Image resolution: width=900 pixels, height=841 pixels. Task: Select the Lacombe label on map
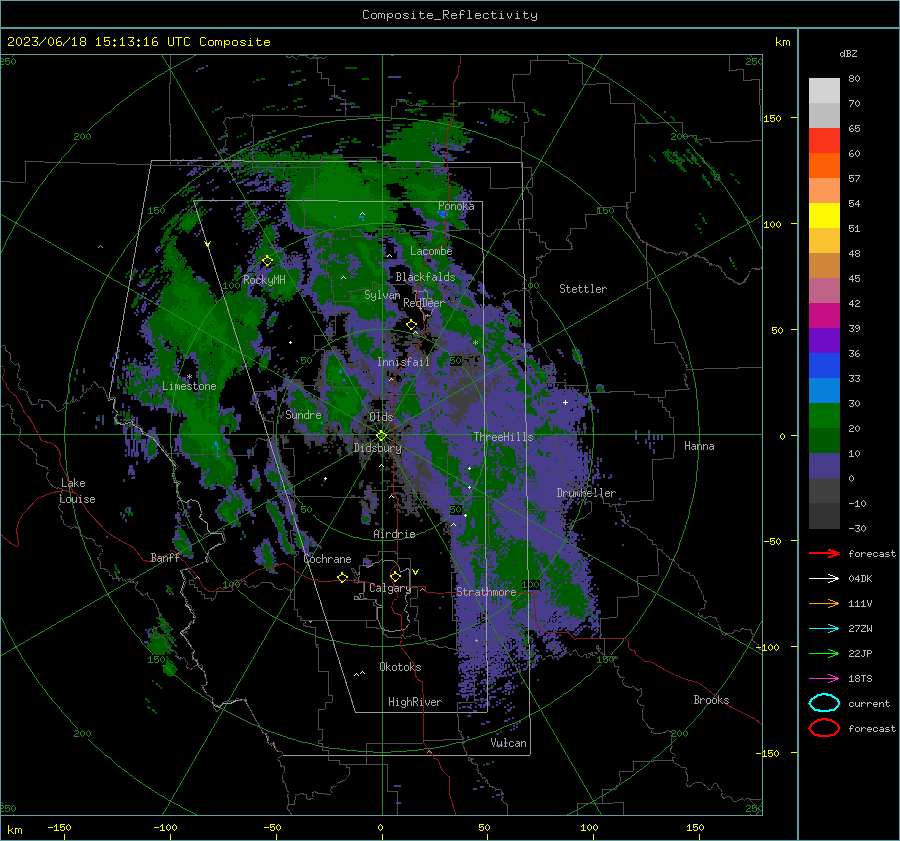pos(431,251)
